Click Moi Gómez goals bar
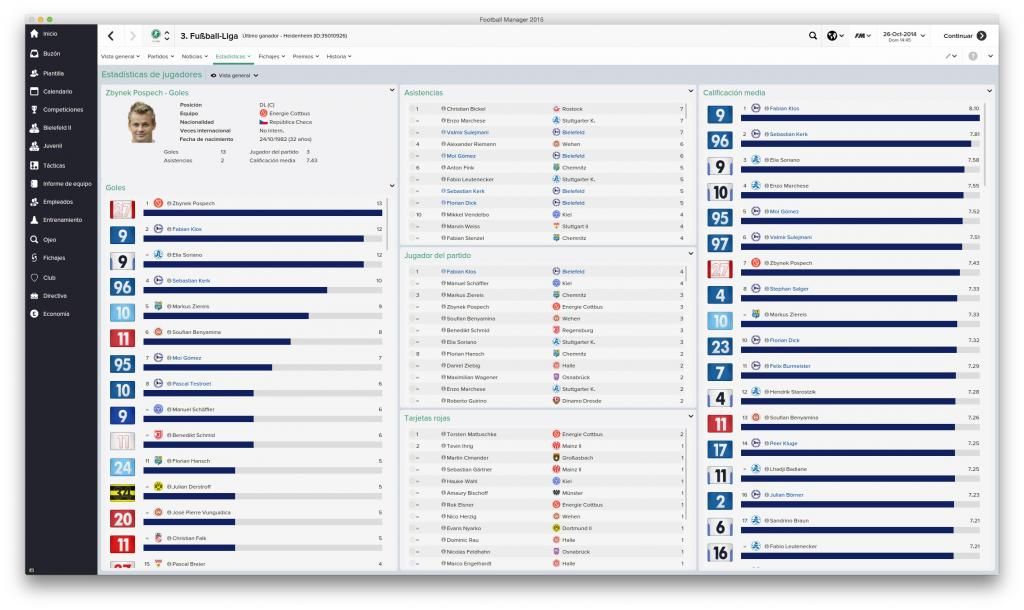 coord(263,368)
